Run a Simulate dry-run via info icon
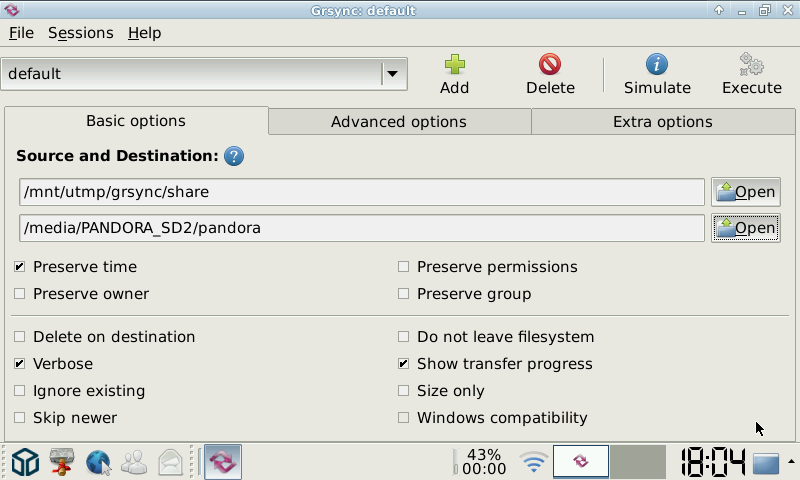 pyautogui.click(x=657, y=65)
